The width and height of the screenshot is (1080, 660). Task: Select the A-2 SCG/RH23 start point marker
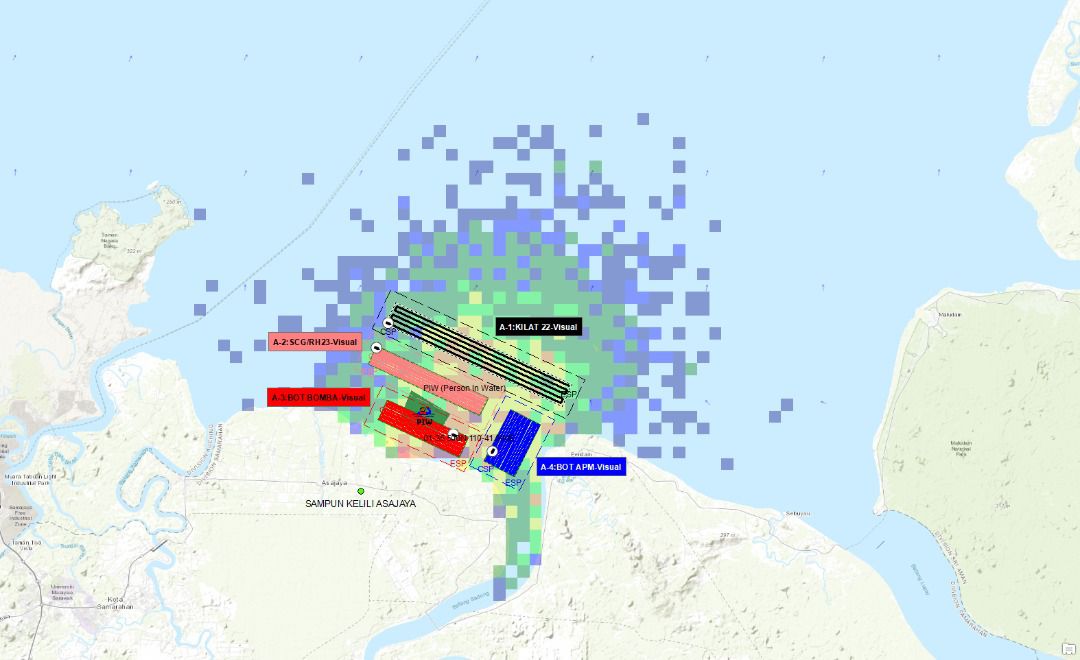point(377,348)
